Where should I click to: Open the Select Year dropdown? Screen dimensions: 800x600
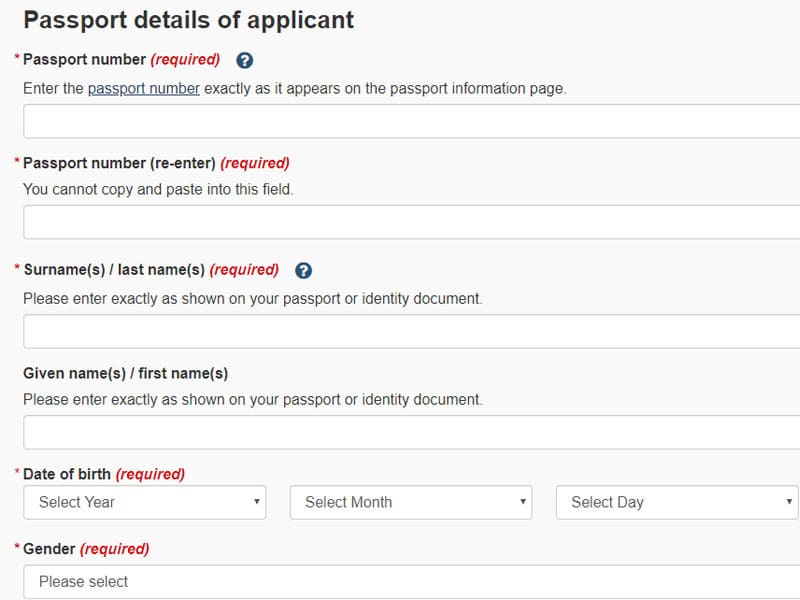[x=145, y=502]
